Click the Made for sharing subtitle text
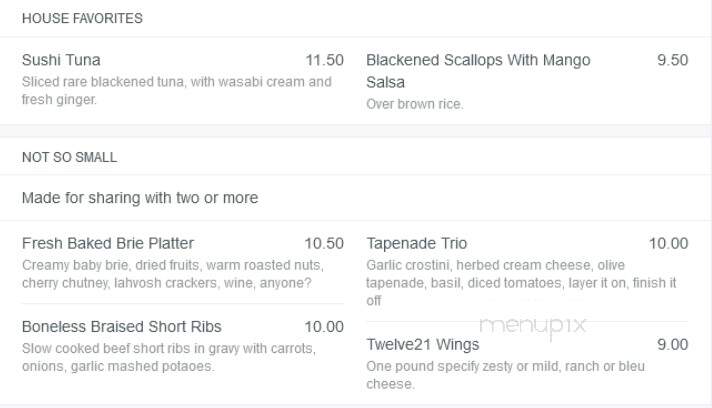 coord(140,198)
